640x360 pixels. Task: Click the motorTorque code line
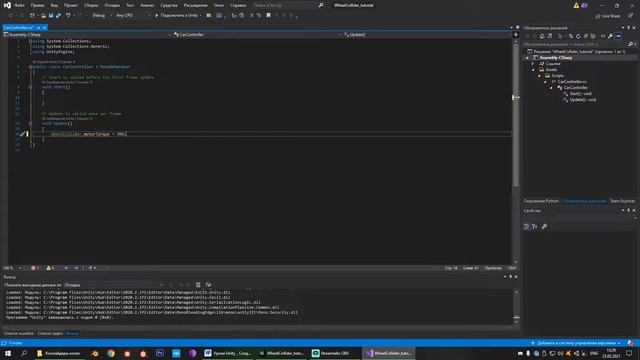(x=89, y=134)
